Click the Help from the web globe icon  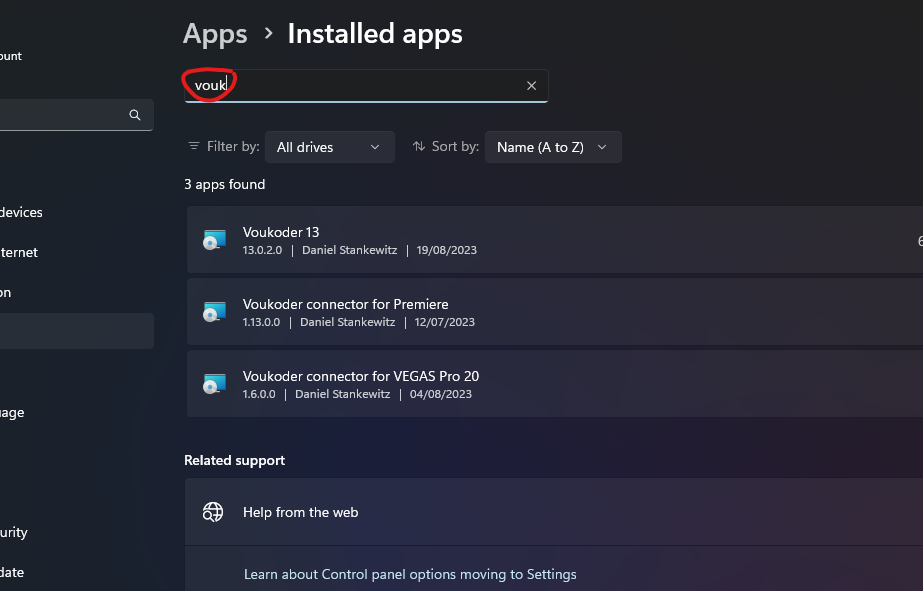213,512
